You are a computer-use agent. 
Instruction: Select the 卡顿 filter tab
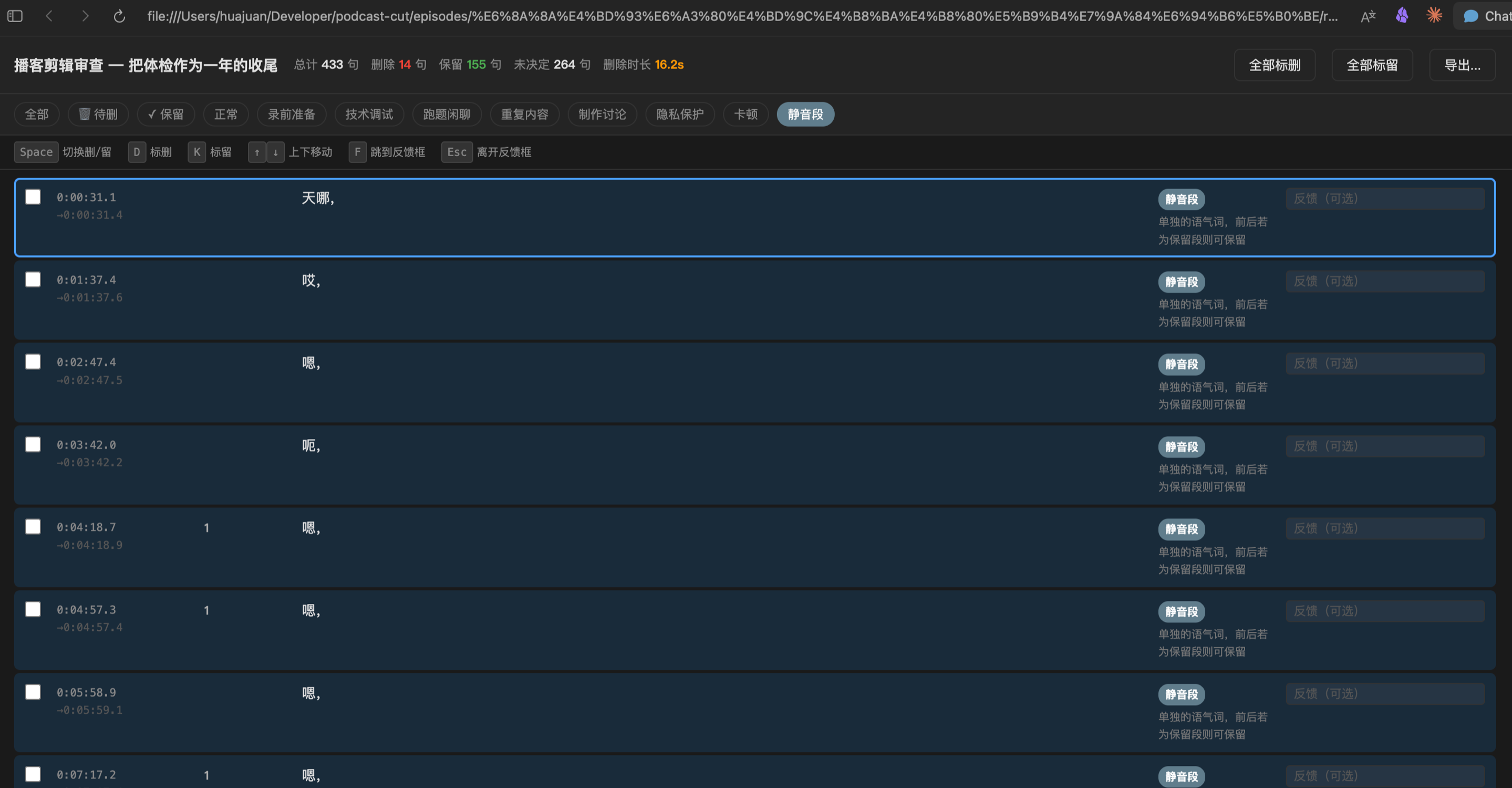[x=745, y=114]
